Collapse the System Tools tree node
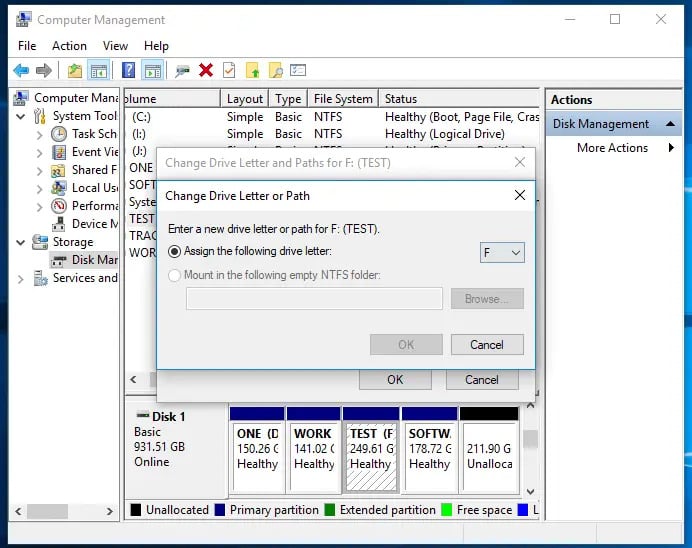The width and height of the screenshot is (692, 548). tap(20, 116)
